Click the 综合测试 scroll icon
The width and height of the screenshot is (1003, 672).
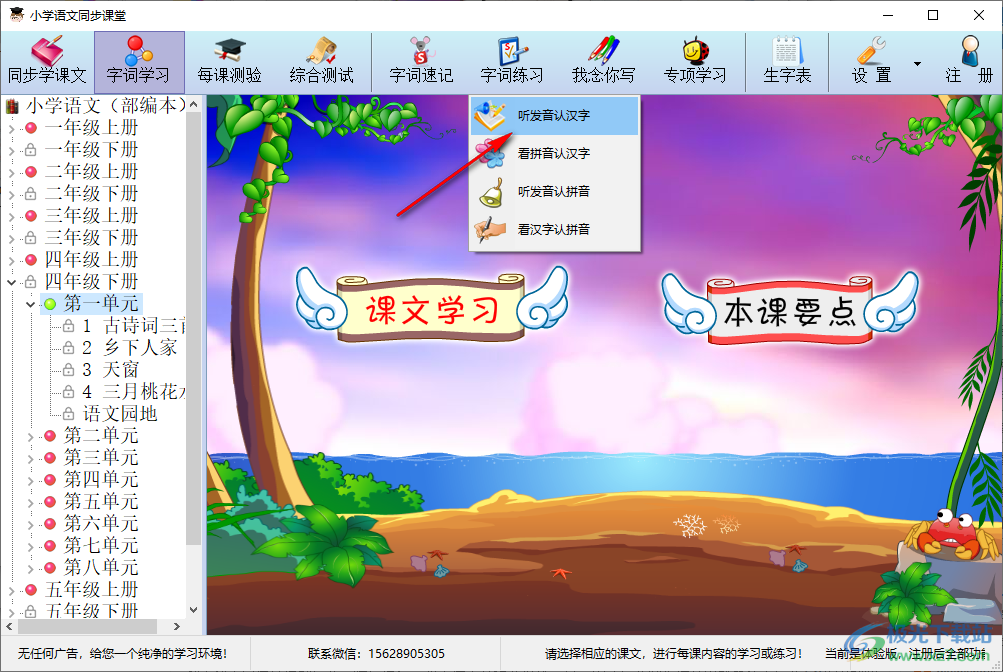322,60
